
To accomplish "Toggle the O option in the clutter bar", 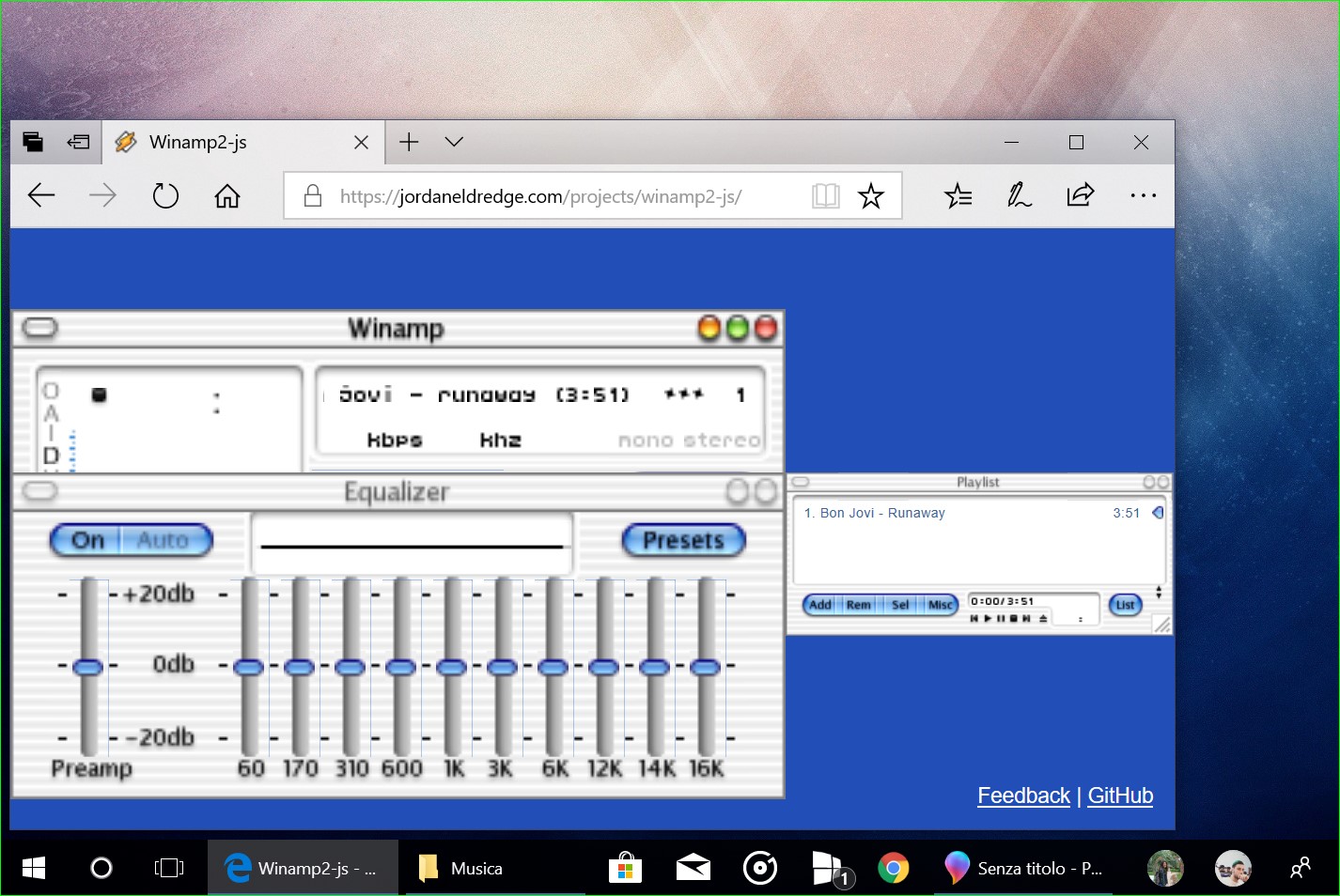I will 51,391.
